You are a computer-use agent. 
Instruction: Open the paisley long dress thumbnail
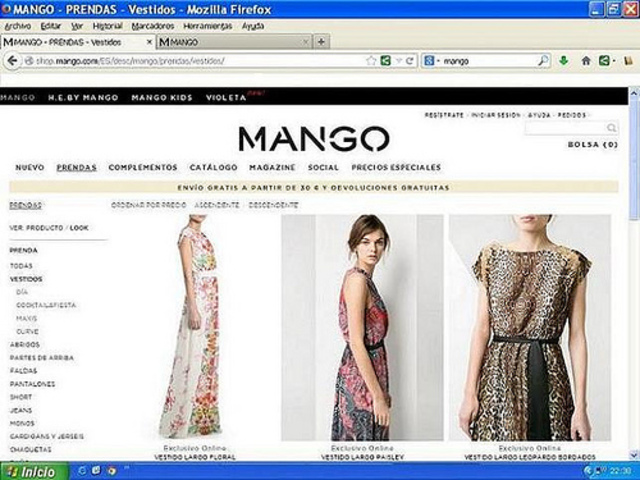click(x=362, y=327)
